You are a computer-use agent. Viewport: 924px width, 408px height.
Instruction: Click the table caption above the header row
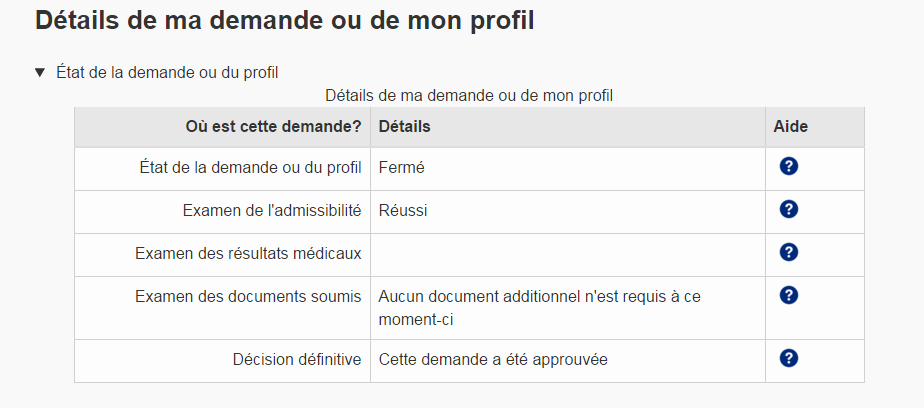[469, 96]
